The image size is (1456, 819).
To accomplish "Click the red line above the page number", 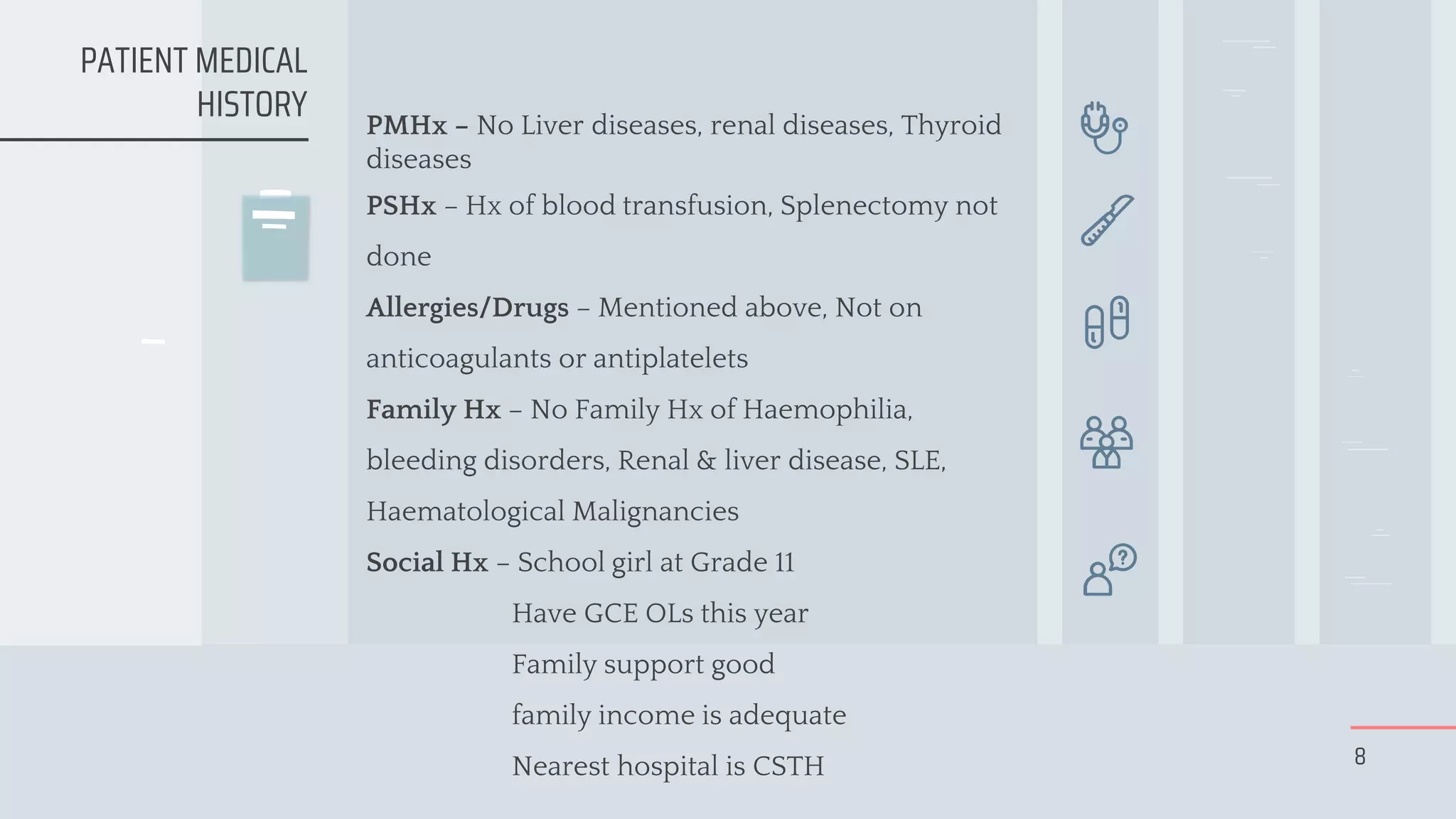I will pyautogui.click(x=1403, y=727).
